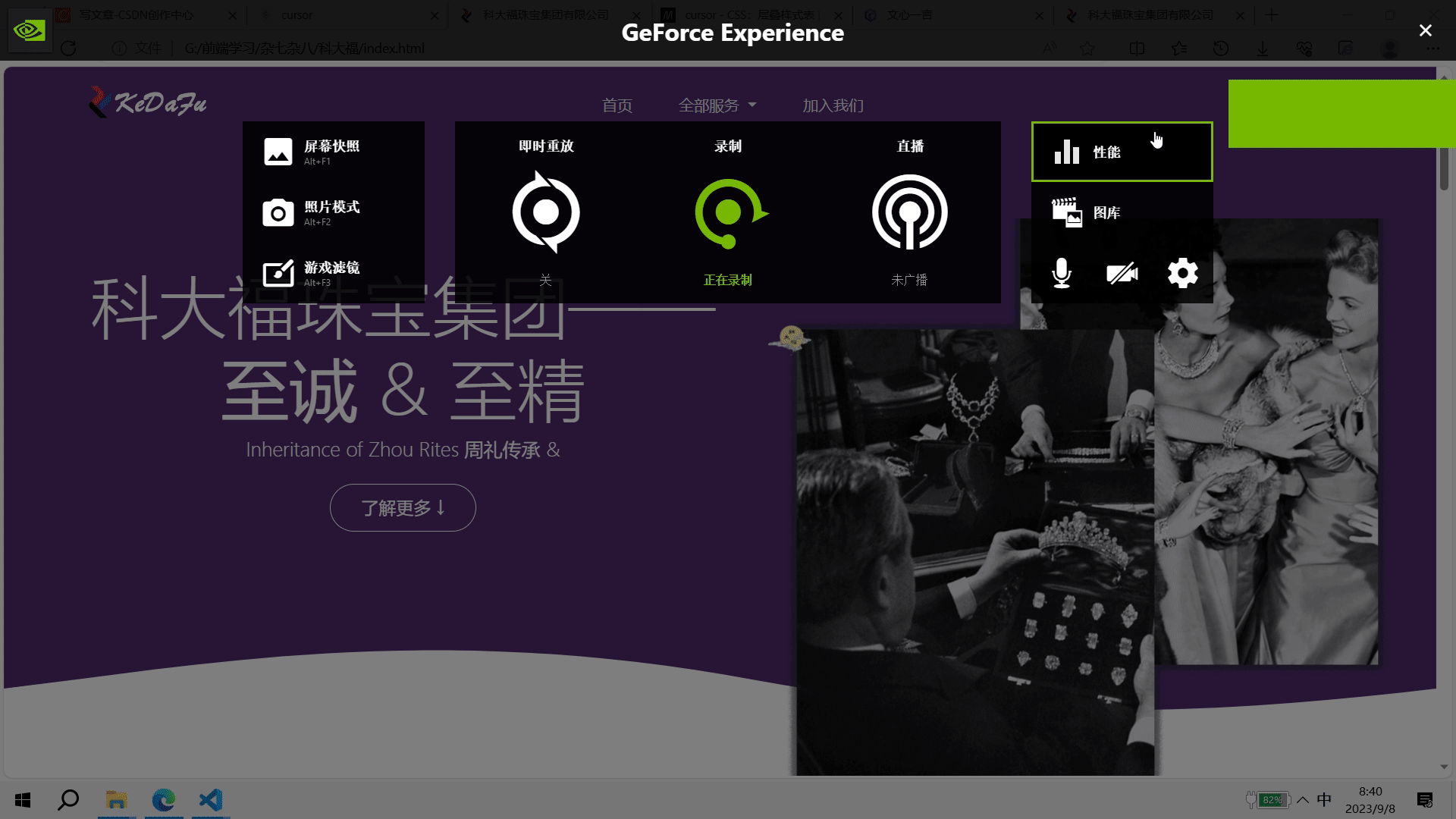Expand the 全部服务 dropdown menu
Image resolution: width=1456 pixels, height=819 pixels.
[x=717, y=105]
